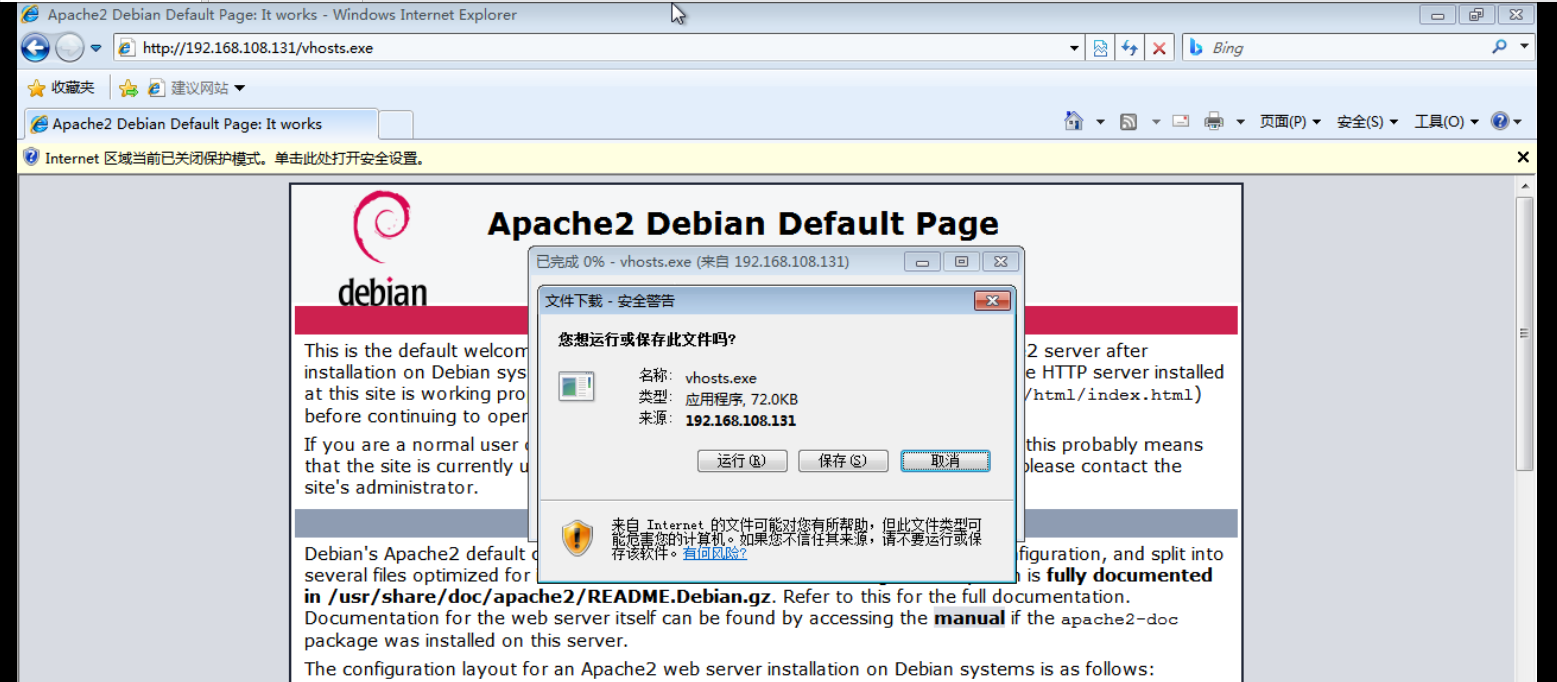Open the 页面(P) menu

click(x=1290, y=122)
